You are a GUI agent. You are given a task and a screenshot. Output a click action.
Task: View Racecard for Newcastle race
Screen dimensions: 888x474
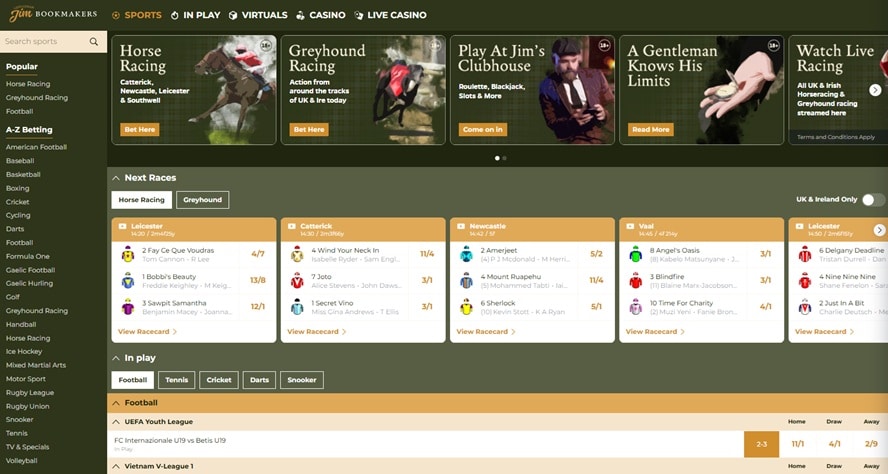click(486, 332)
